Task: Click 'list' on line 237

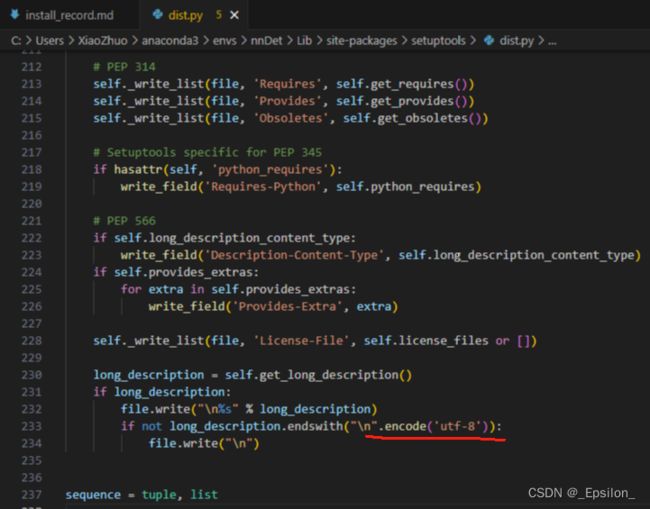Action: 204,494
